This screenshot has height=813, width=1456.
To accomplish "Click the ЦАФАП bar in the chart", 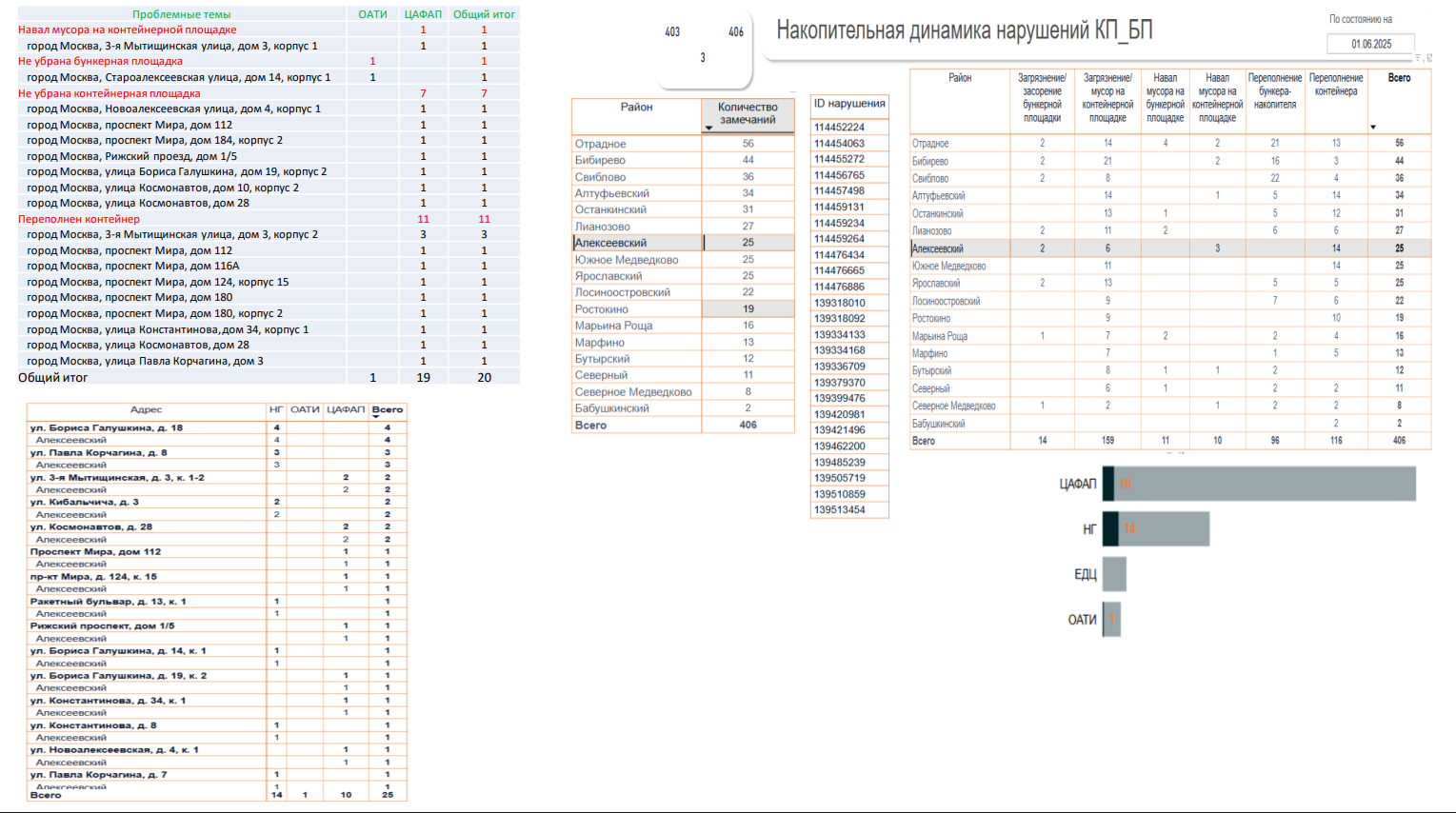I will [x=1259, y=484].
